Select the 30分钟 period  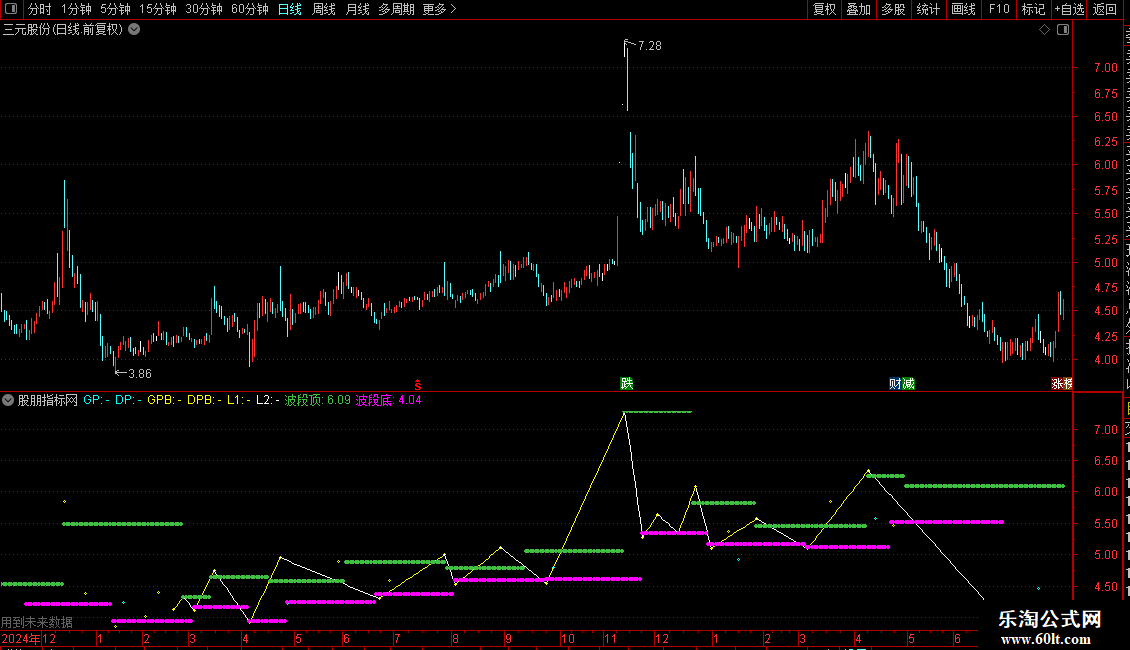click(204, 9)
